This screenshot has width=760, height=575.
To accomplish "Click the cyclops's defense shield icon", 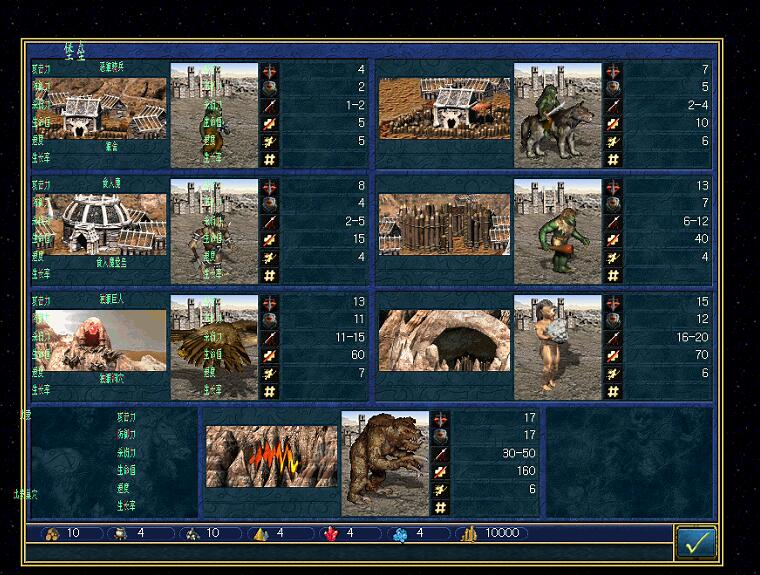I will pyautogui.click(x=613, y=320).
